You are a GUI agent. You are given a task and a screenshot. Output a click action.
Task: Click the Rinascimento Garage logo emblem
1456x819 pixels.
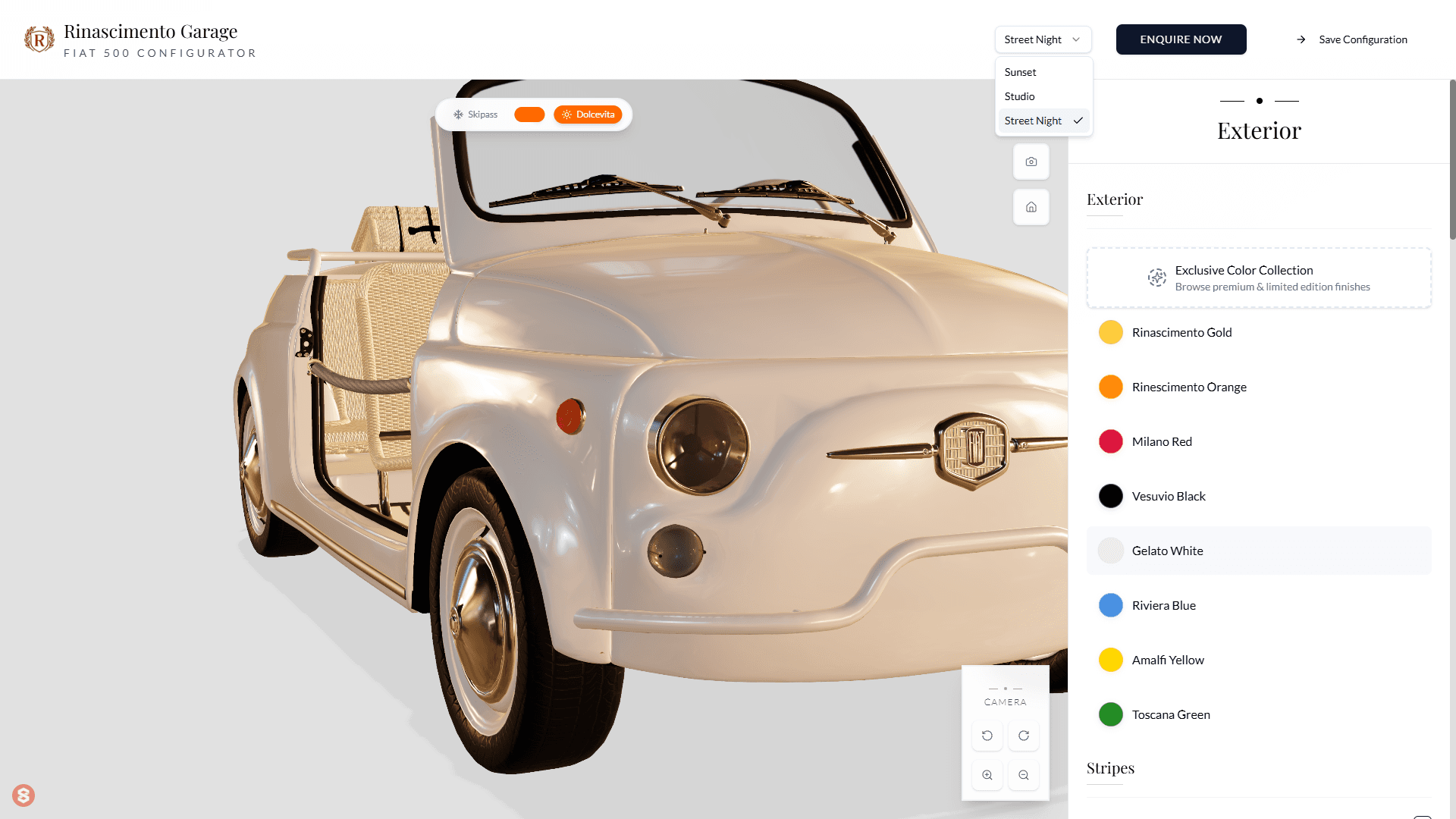(39, 39)
